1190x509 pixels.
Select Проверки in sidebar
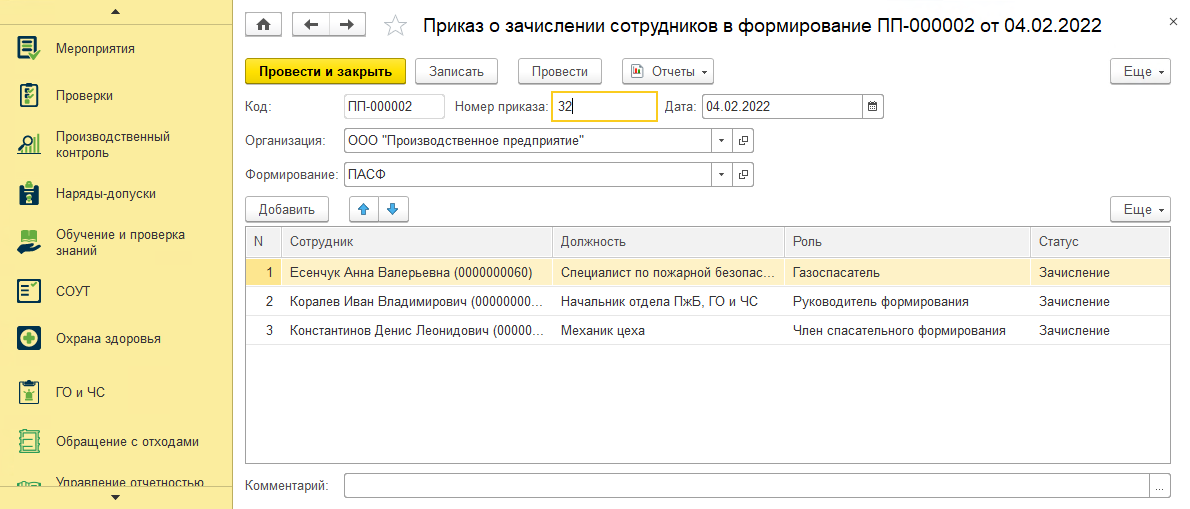click(x=85, y=96)
